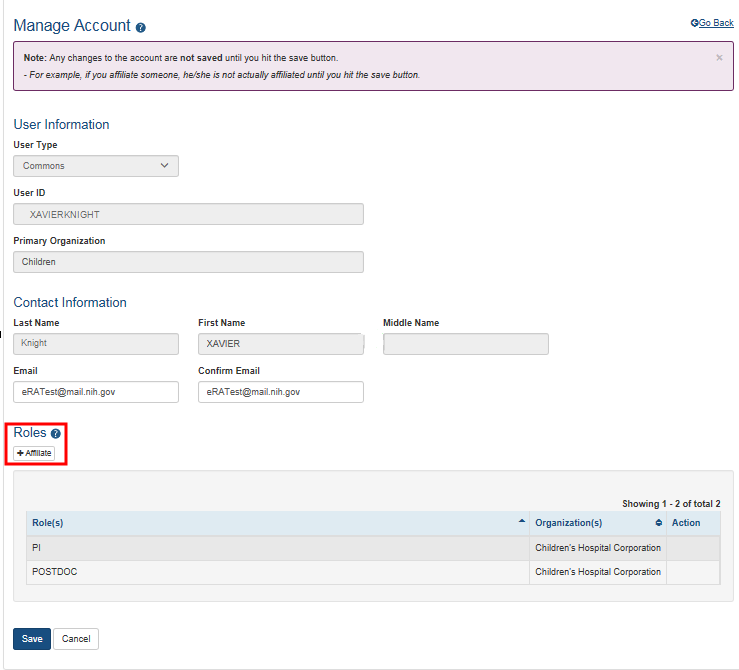Focus the Email input field

tap(96, 392)
